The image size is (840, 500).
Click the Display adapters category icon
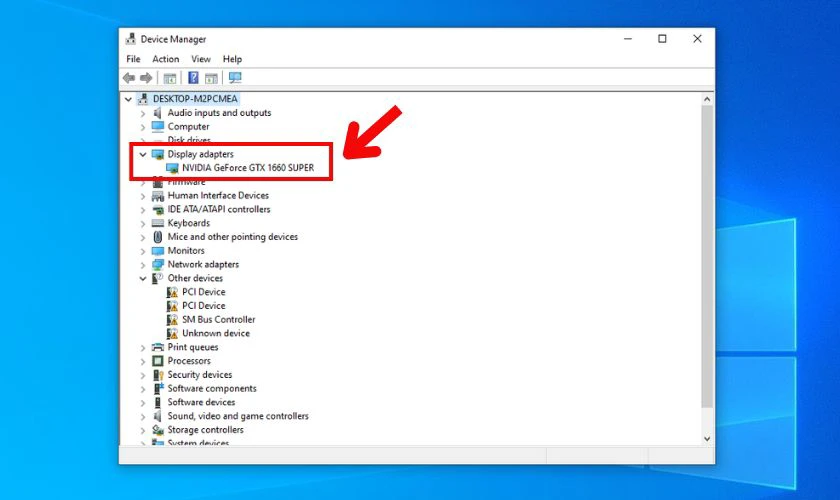click(x=158, y=154)
